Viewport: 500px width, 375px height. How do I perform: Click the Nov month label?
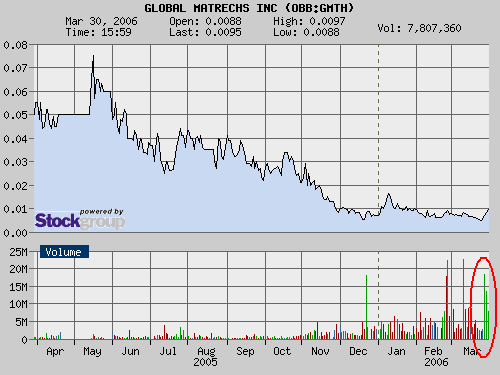(x=320, y=351)
